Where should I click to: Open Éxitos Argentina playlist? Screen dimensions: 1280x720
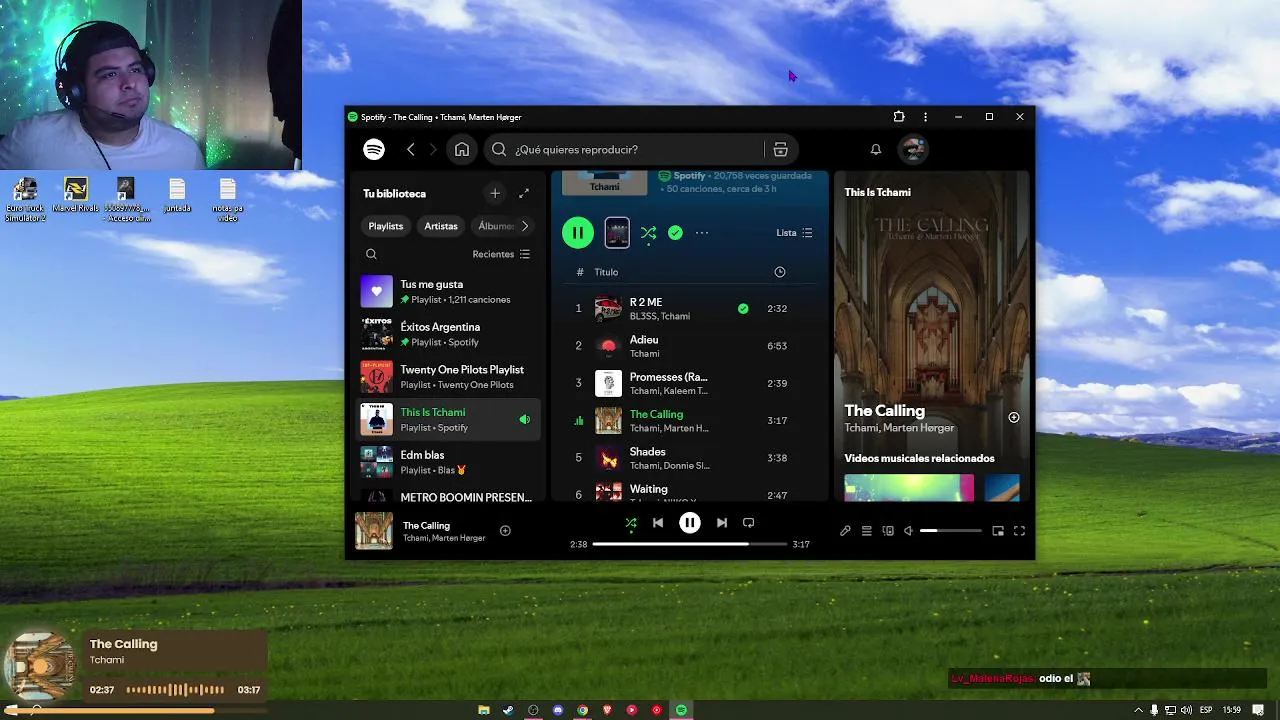point(448,334)
